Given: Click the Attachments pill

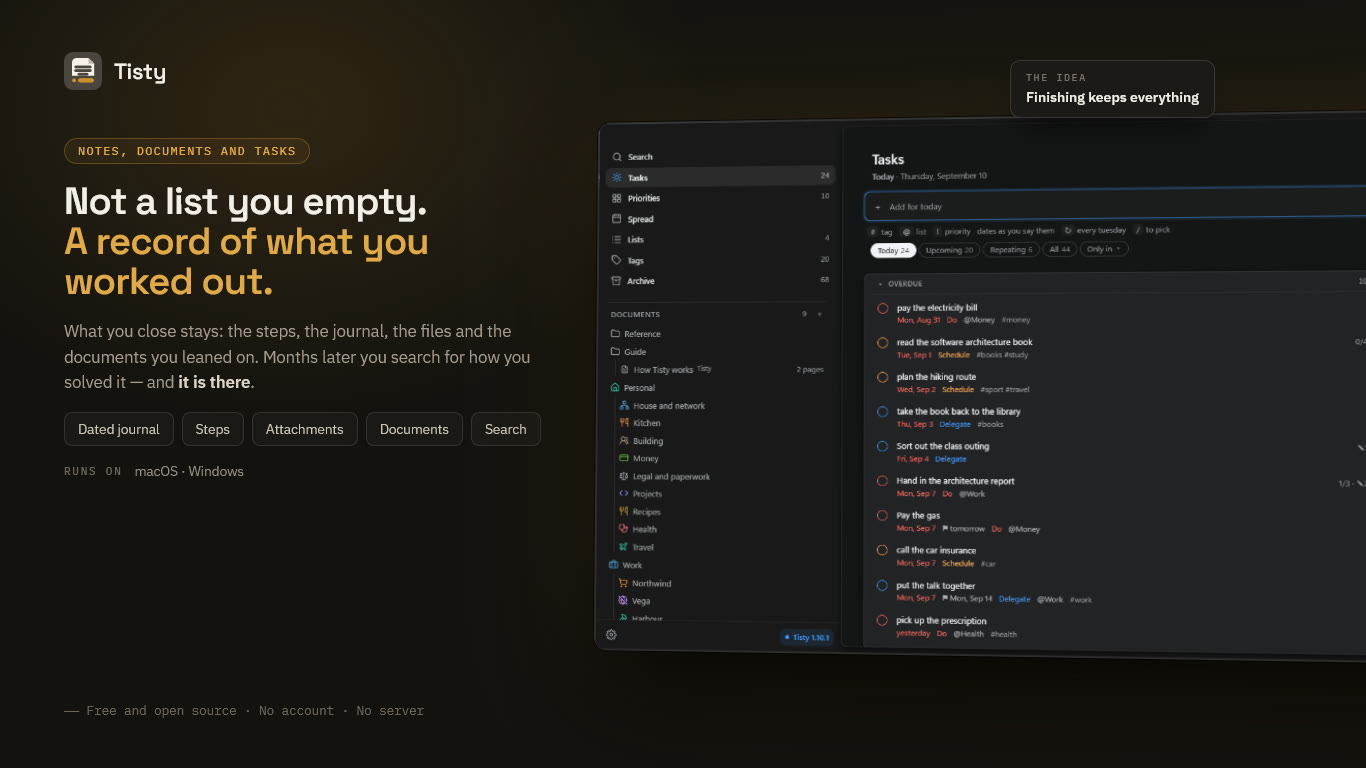Looking at the screenshot, I should (x=304, y=429).
